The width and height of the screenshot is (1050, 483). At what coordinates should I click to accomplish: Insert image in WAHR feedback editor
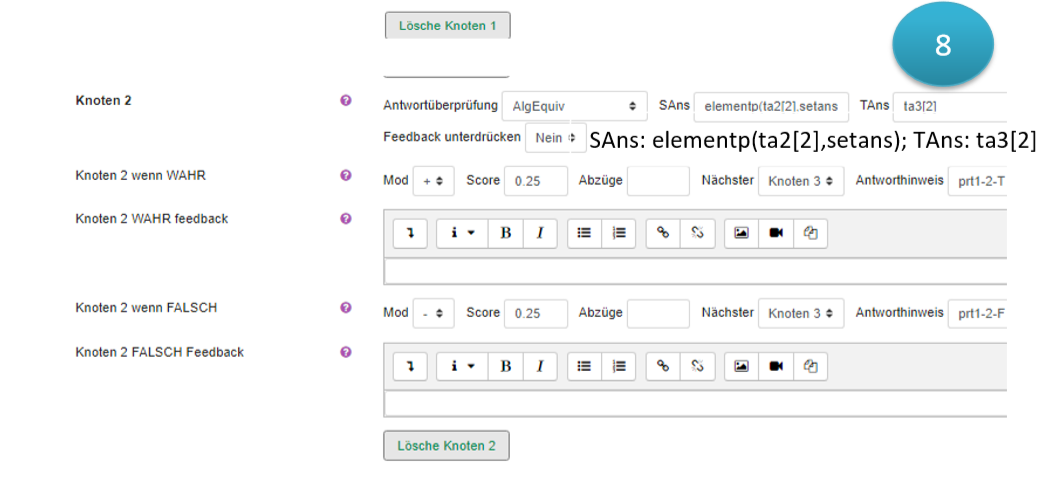[741, 233]
